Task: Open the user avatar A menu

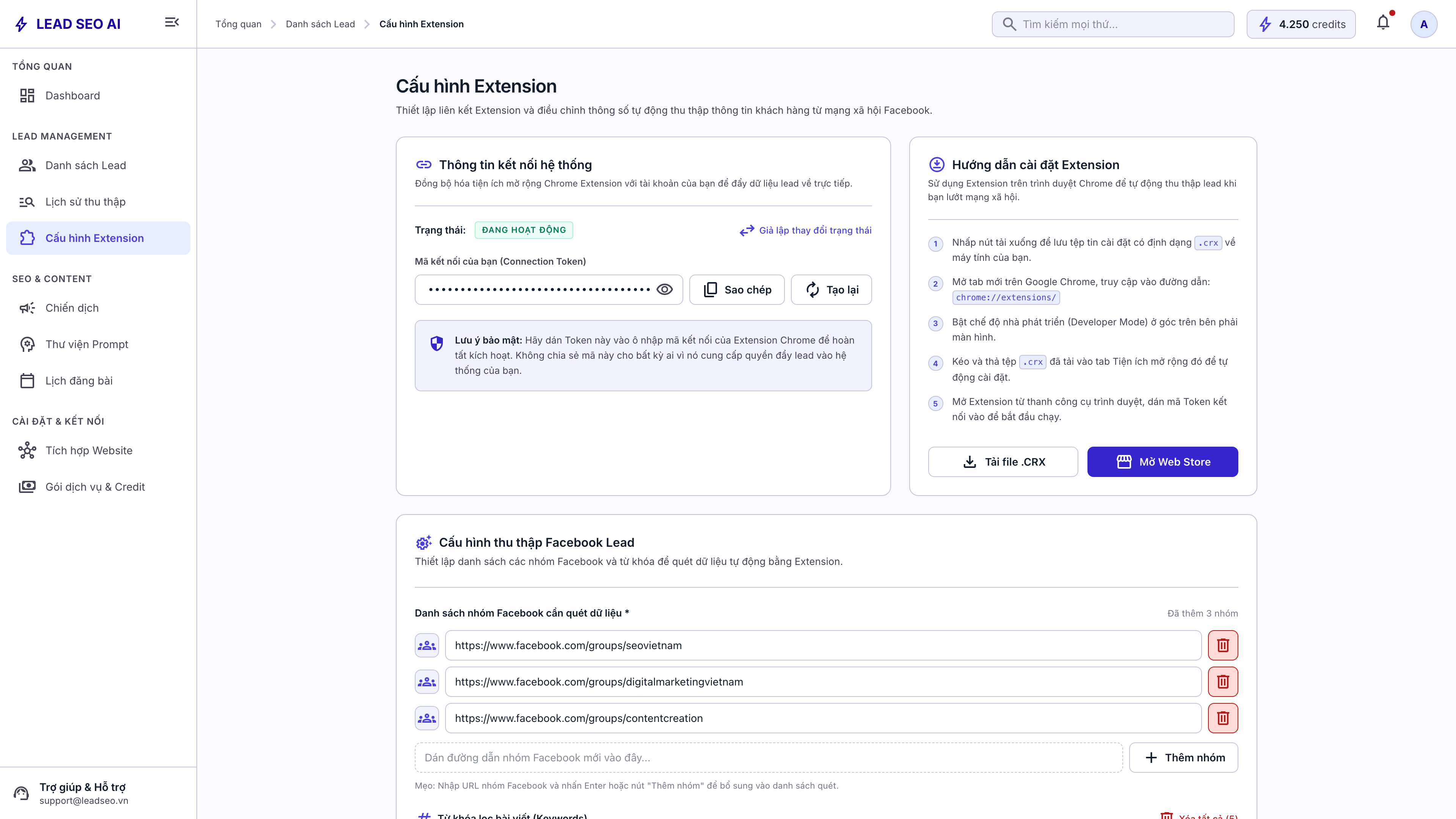Action: (x=1424, y=24)
